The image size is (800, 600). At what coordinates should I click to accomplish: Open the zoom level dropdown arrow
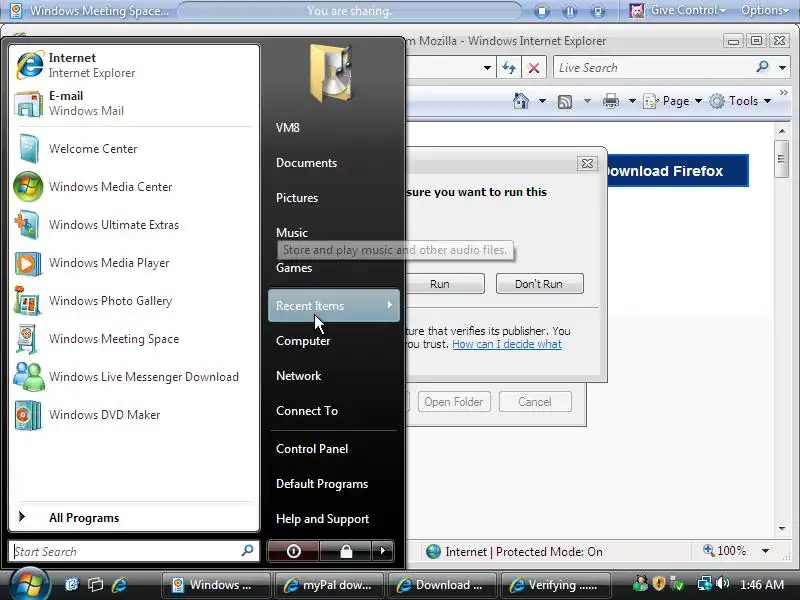click(765, 551)
